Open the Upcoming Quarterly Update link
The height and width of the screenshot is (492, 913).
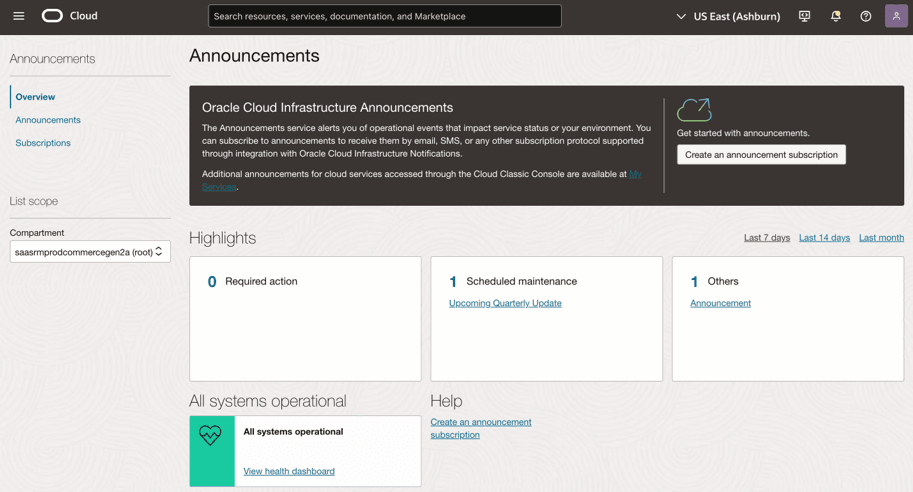click(x=505, y=303)
